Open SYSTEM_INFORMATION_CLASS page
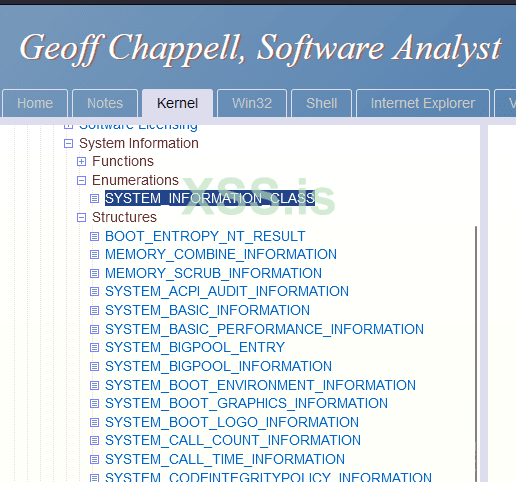The height and width of the screenshot is (482, 516). [x=210, y=198]
